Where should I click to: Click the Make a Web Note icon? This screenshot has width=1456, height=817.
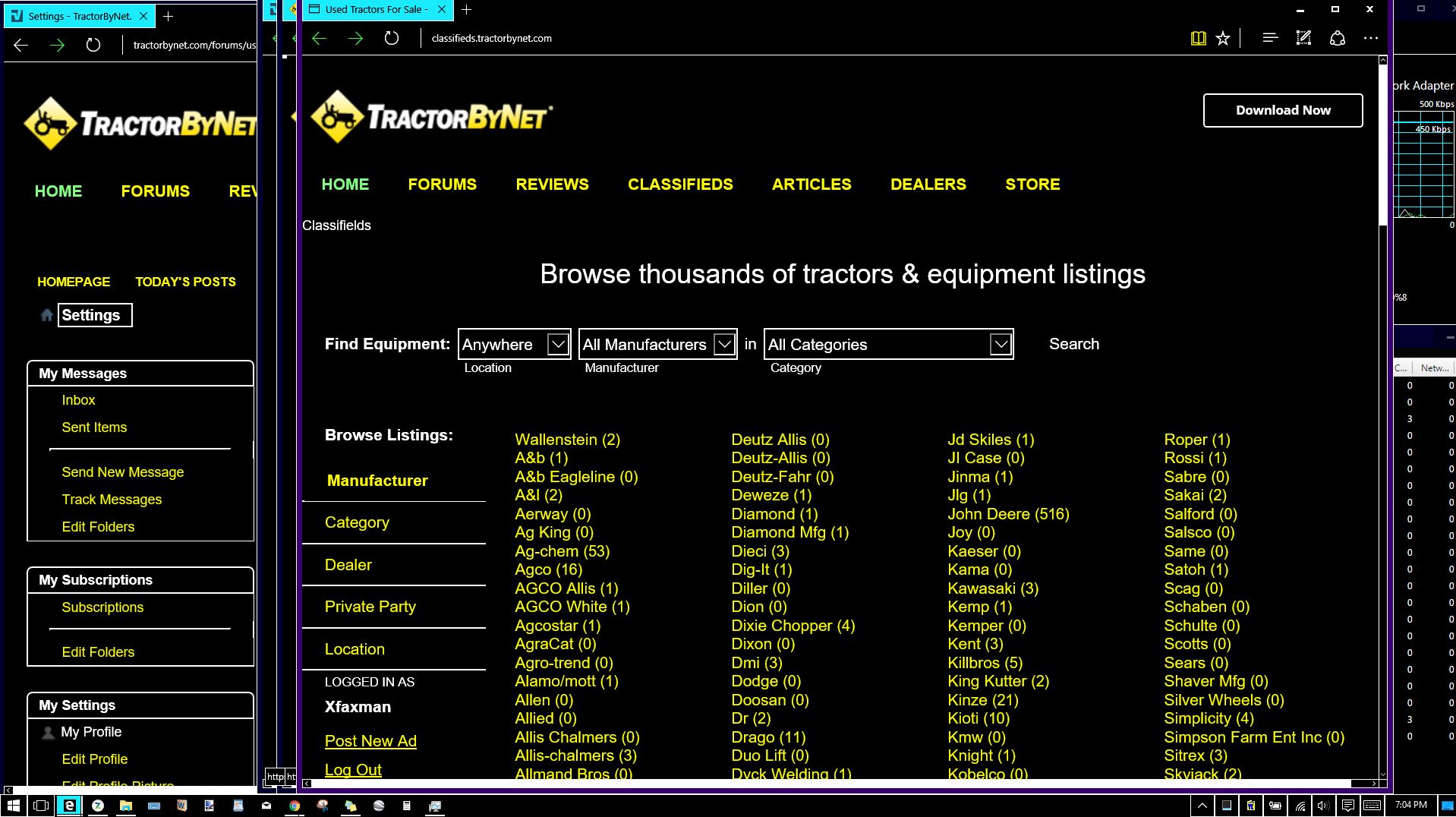coord(1303,39)
